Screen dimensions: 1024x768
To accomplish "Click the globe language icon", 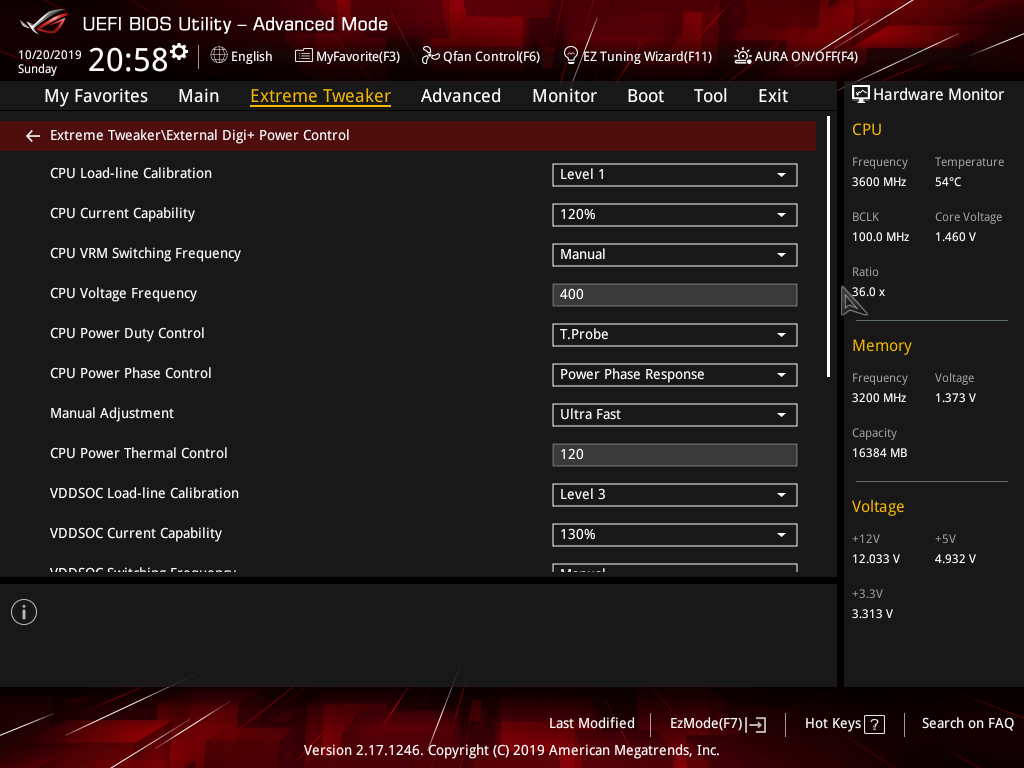I will tap(219, 56).
